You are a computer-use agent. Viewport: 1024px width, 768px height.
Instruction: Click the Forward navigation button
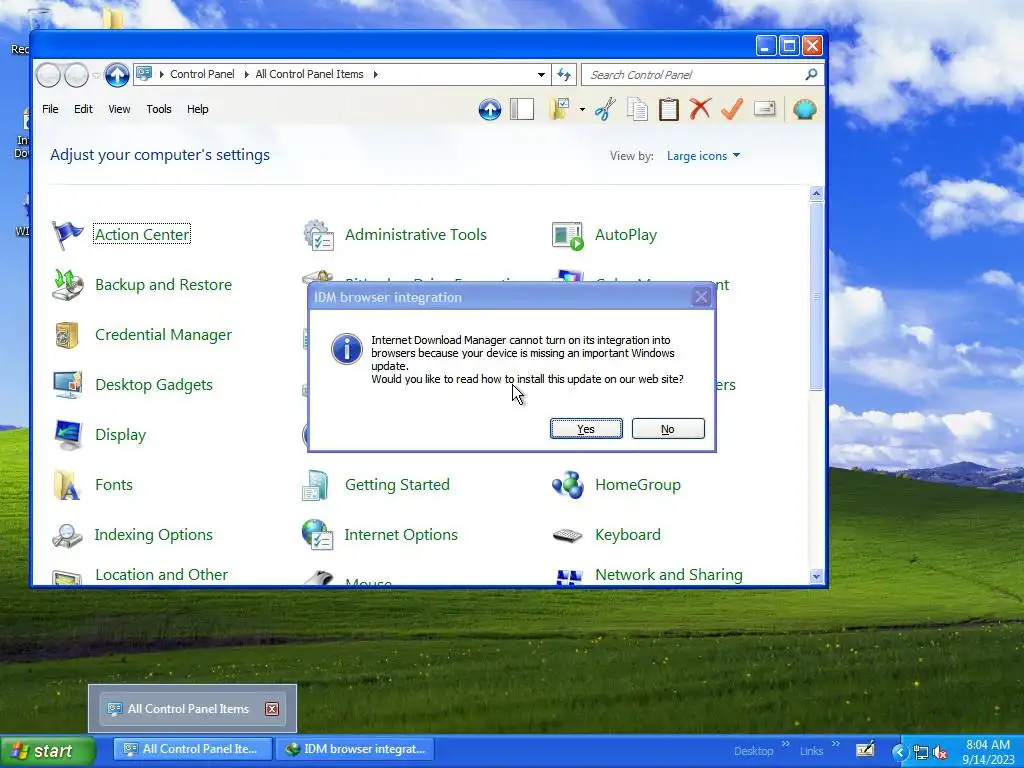(x=76, y=75)
